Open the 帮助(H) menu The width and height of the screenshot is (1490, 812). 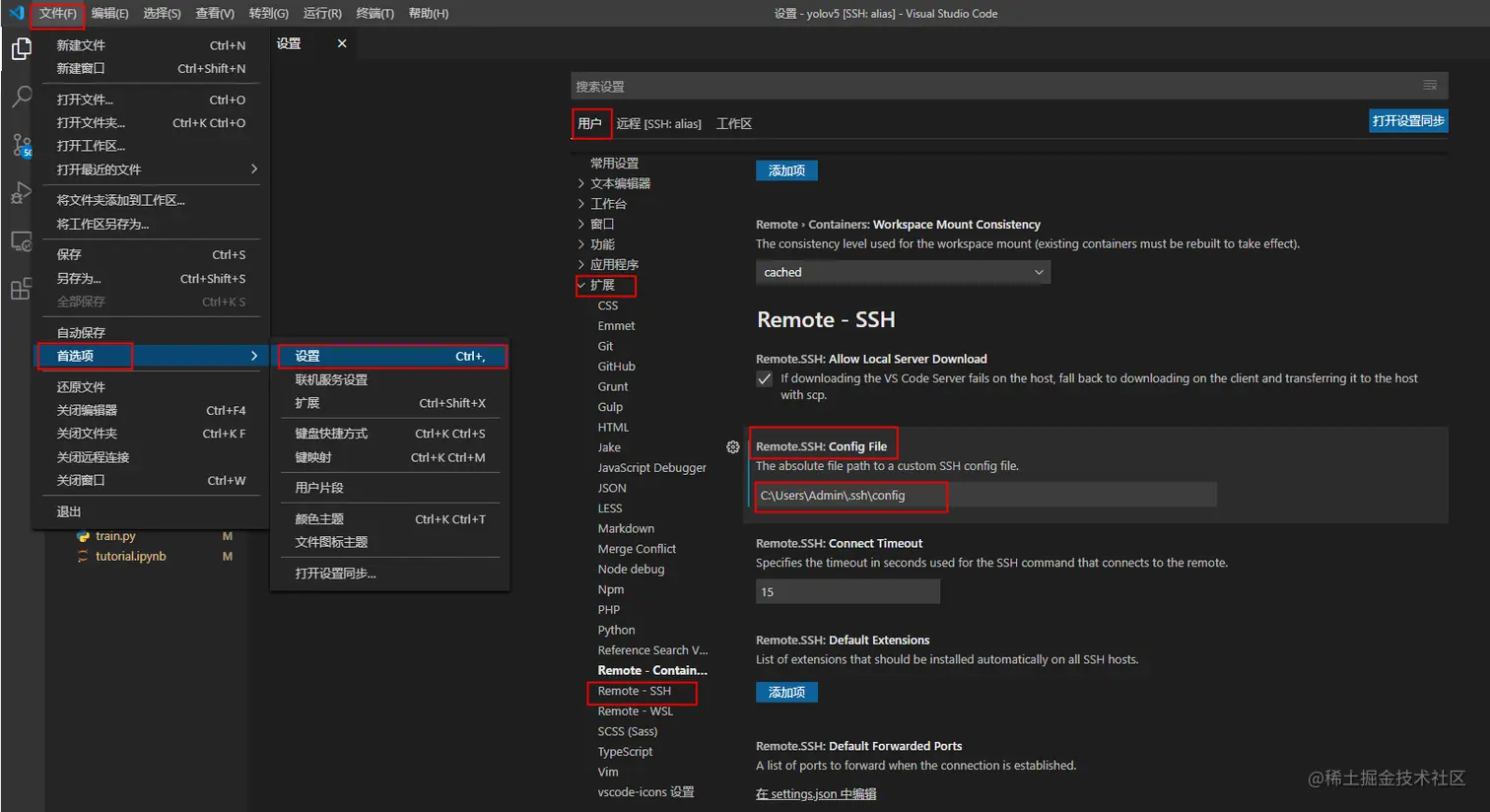428,14
